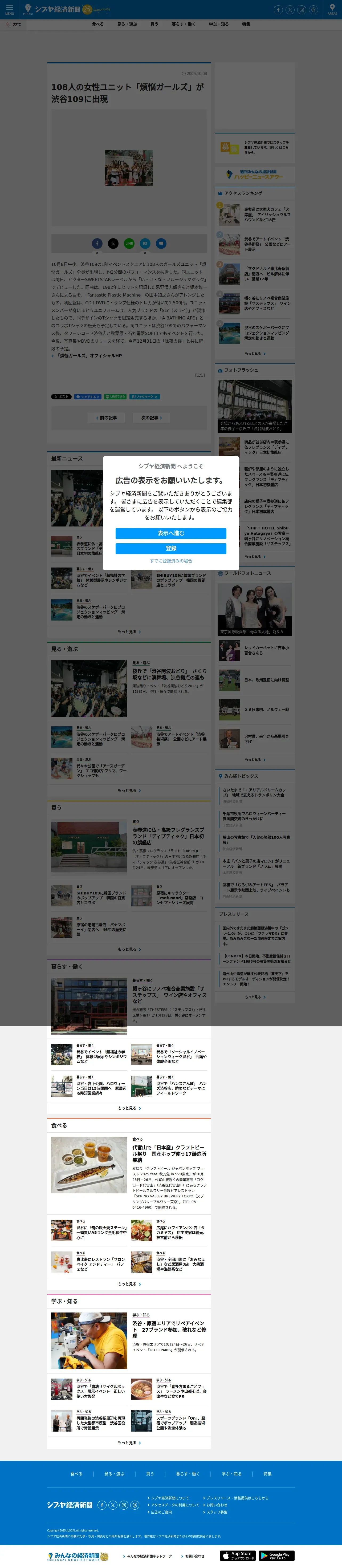342x1568 pixels.
Task: Click the round blue comment share icon
Action: [161, 243]
